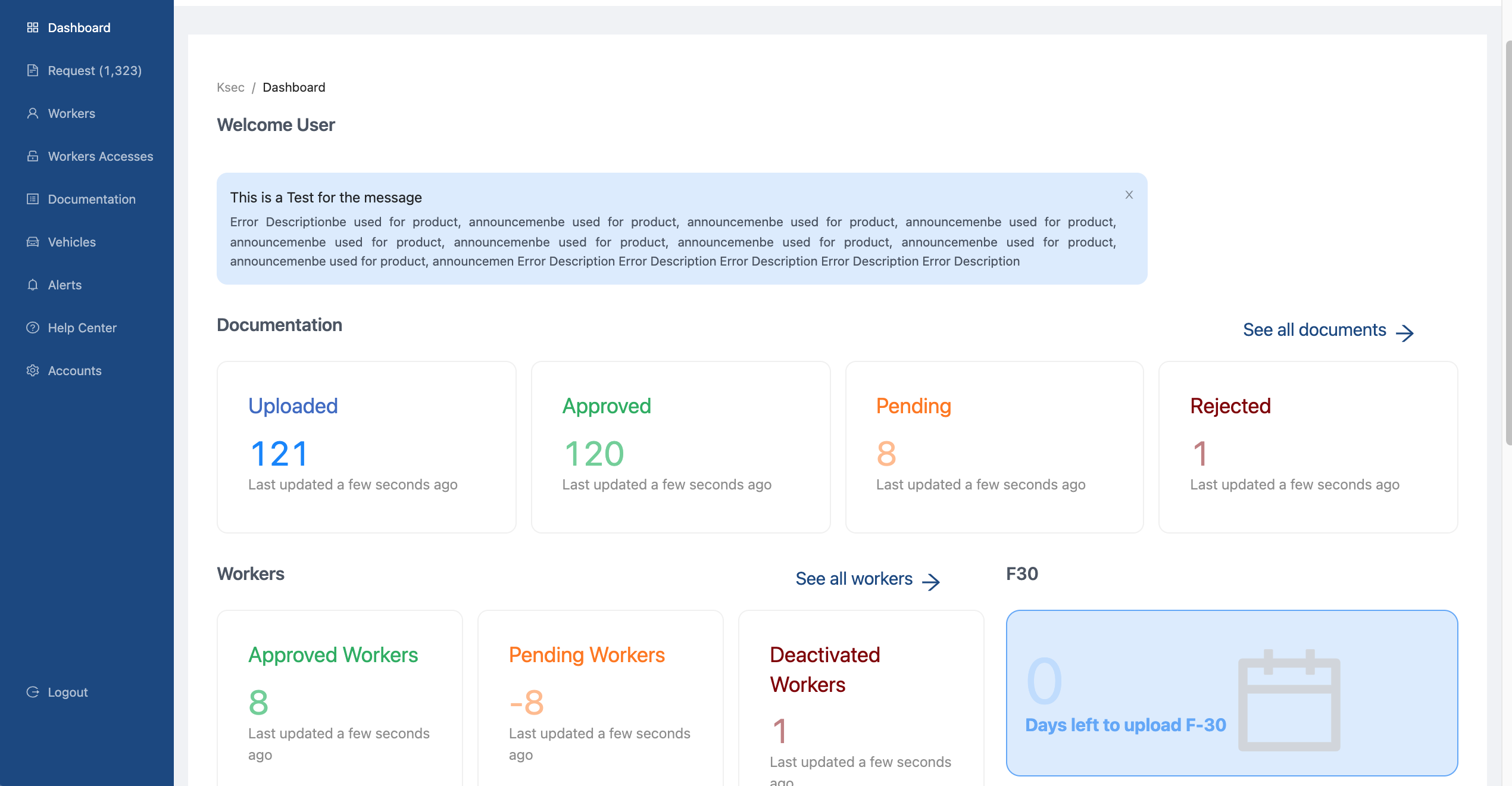
Task: Click the Logout icon in sidebar
Action: (33, 692)
